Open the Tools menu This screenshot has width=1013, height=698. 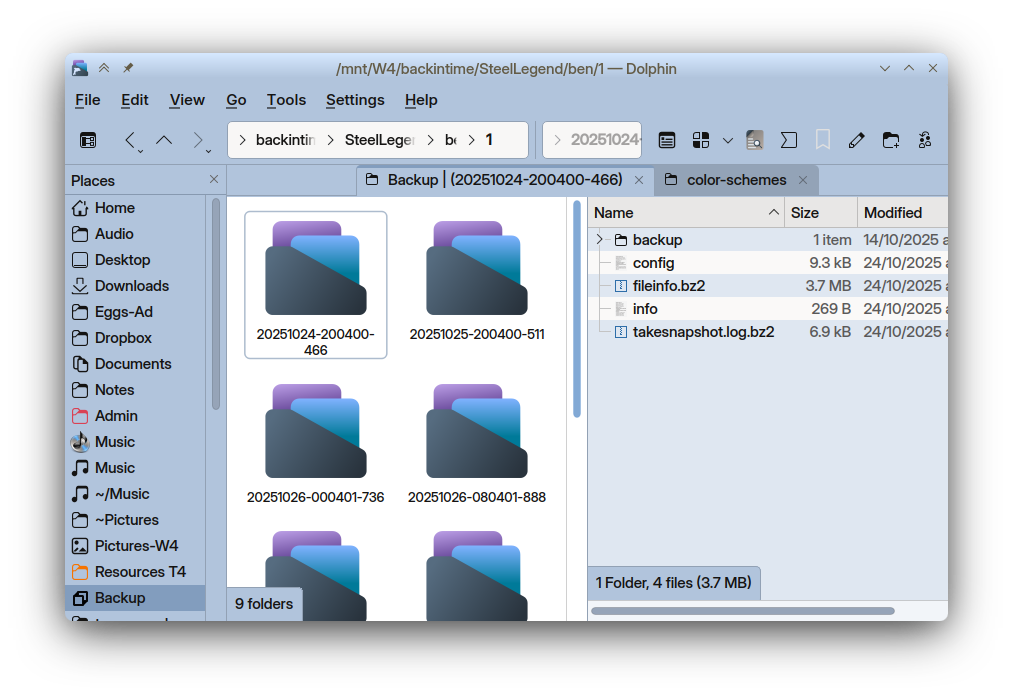click(286, 100)
